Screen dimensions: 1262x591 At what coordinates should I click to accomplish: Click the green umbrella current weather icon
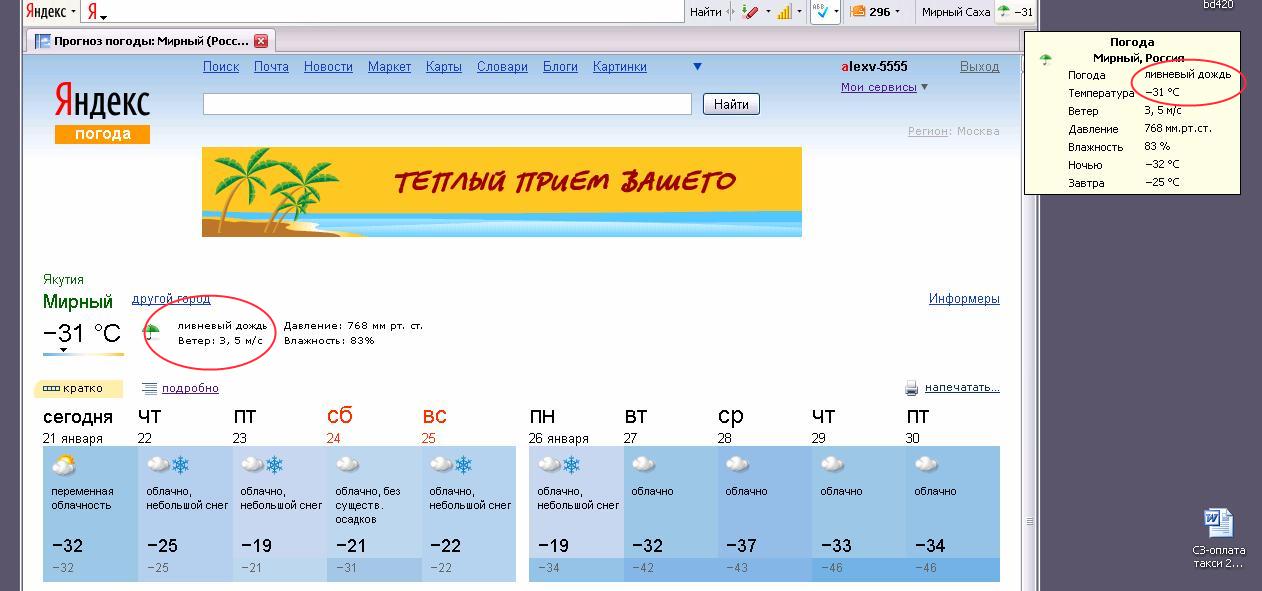(153, 332)
